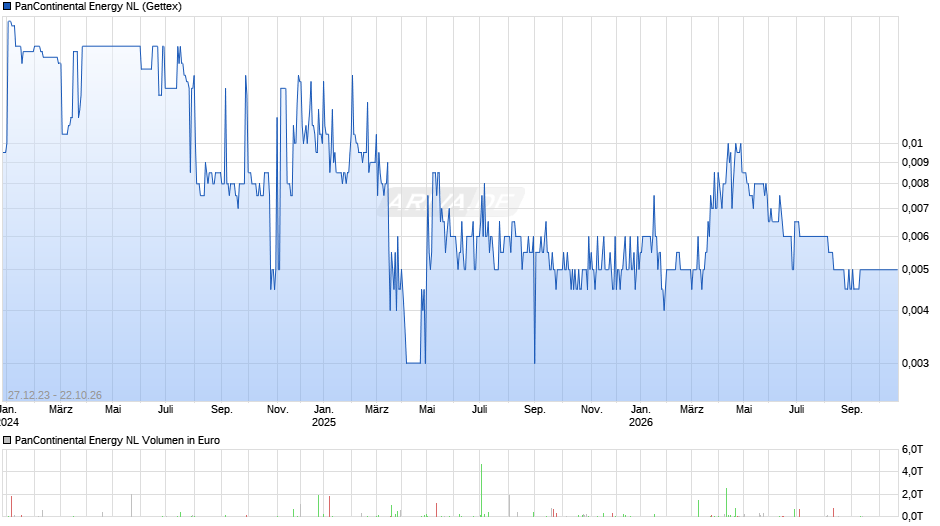
Task: Click the 0,01 price axis label
Action: pos(912,143)
